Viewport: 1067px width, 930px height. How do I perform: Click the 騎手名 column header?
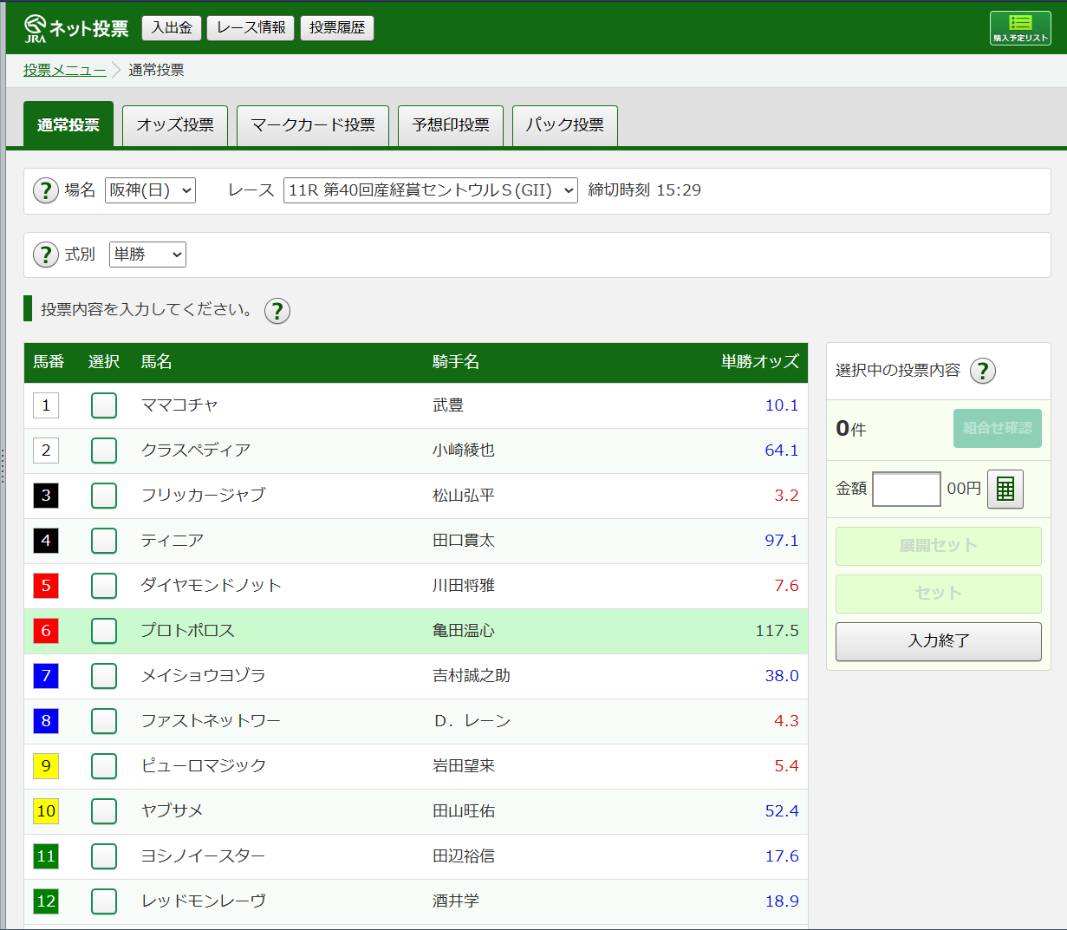(455, 362)
